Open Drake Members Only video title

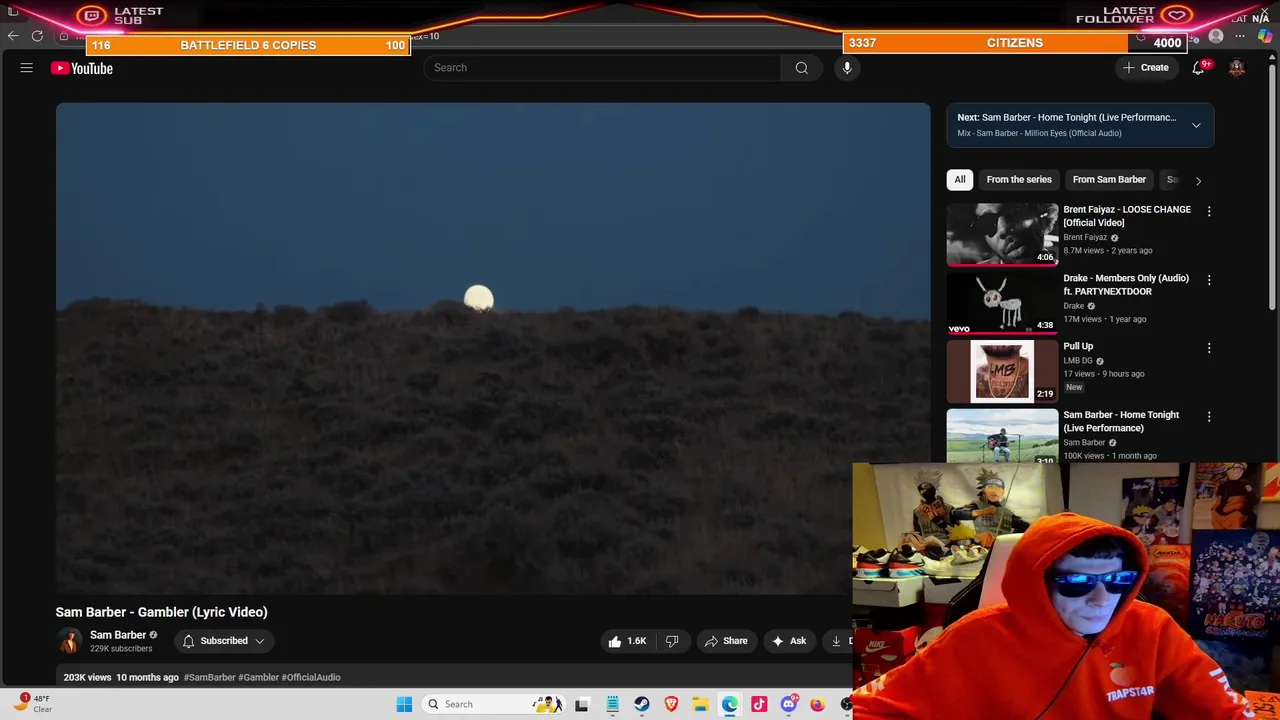click(x=1126, y=285)
